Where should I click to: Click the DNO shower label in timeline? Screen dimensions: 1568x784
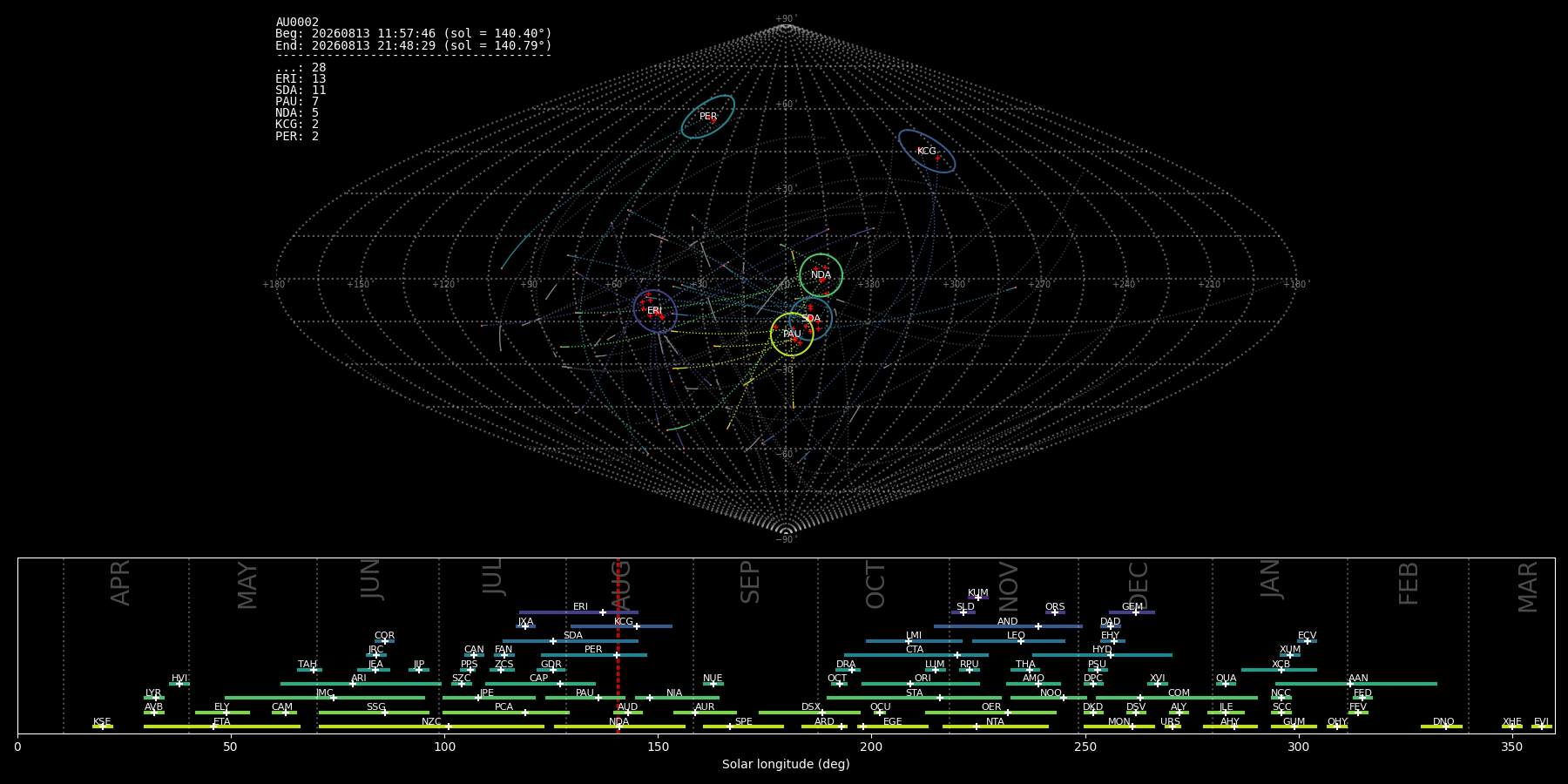1443,722
